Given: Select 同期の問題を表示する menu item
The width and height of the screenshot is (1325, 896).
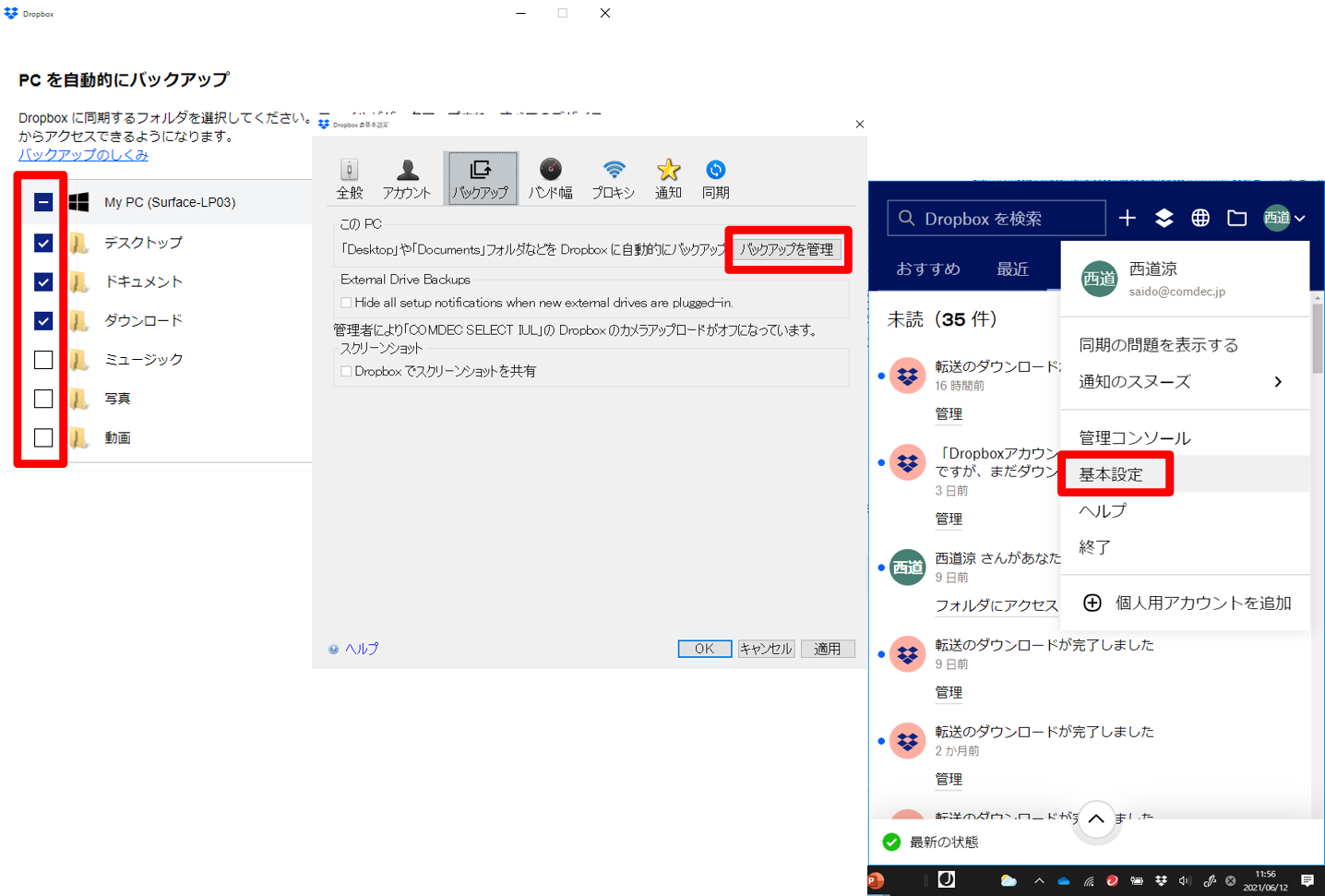Looking at the screenshot, I should click(x=1186, y=345).
